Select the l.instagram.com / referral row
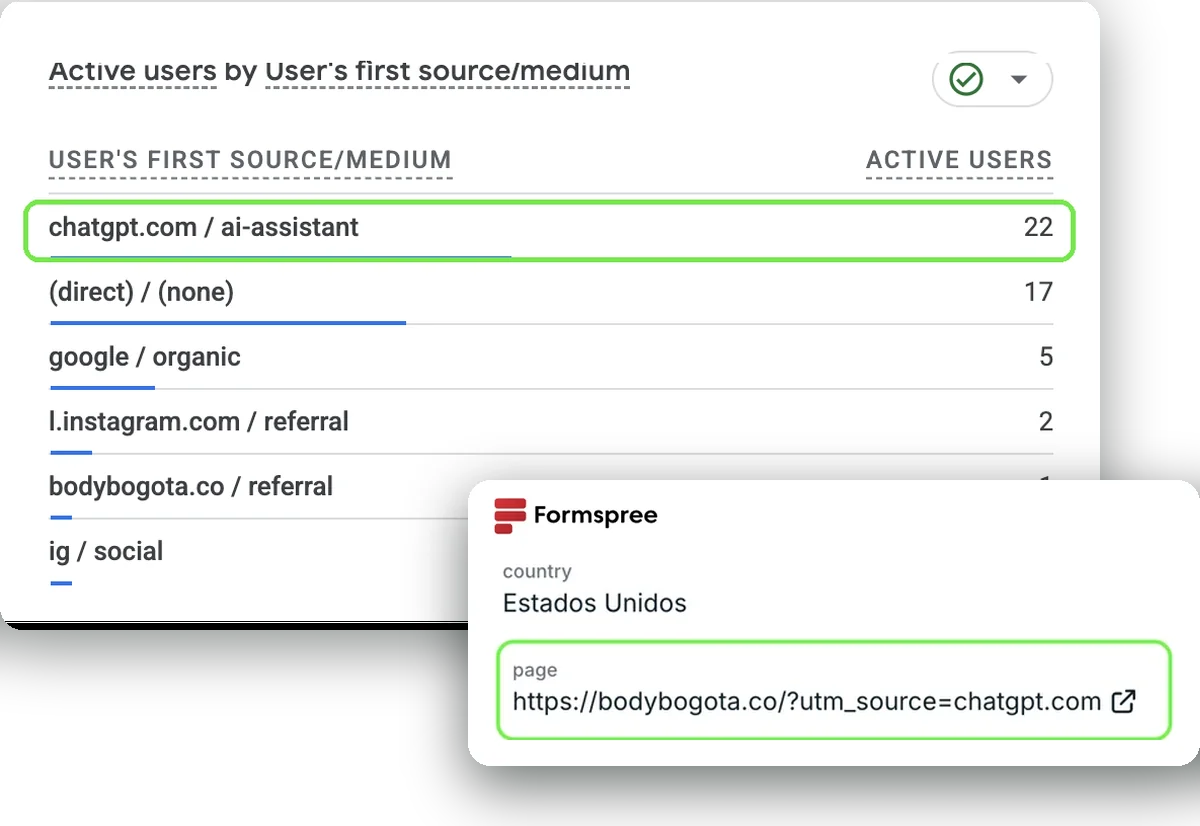Image resolution: width=1200 pixels, height=826 pixels. (x=550, y=423)
